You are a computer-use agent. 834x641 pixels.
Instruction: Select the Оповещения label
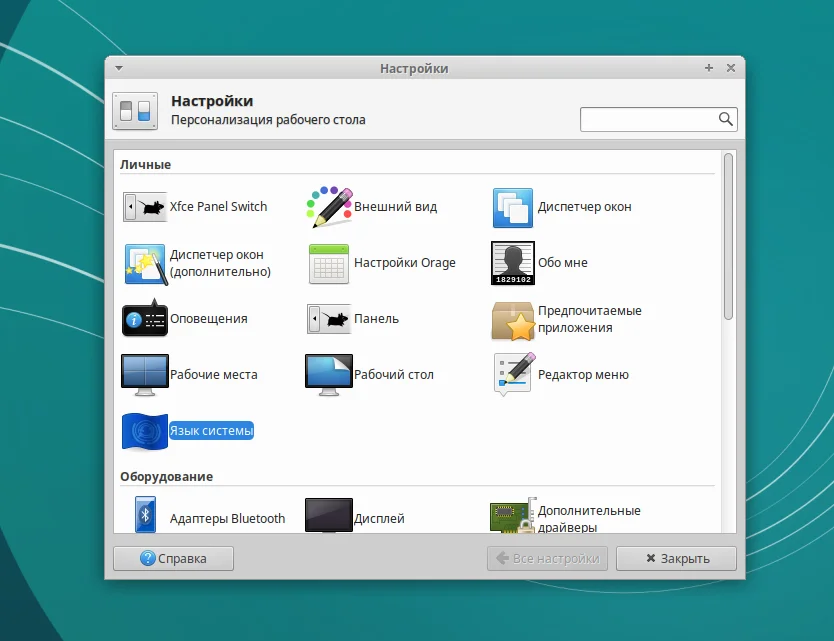click(x=209, y=319)
